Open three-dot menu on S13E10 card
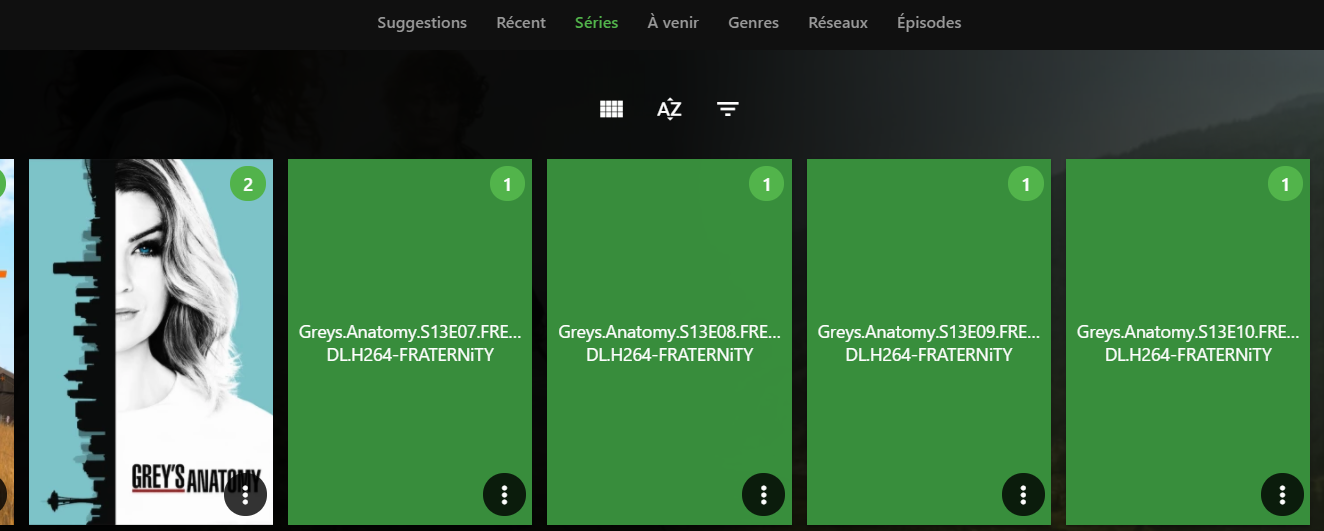 (x=1283, y=494)
